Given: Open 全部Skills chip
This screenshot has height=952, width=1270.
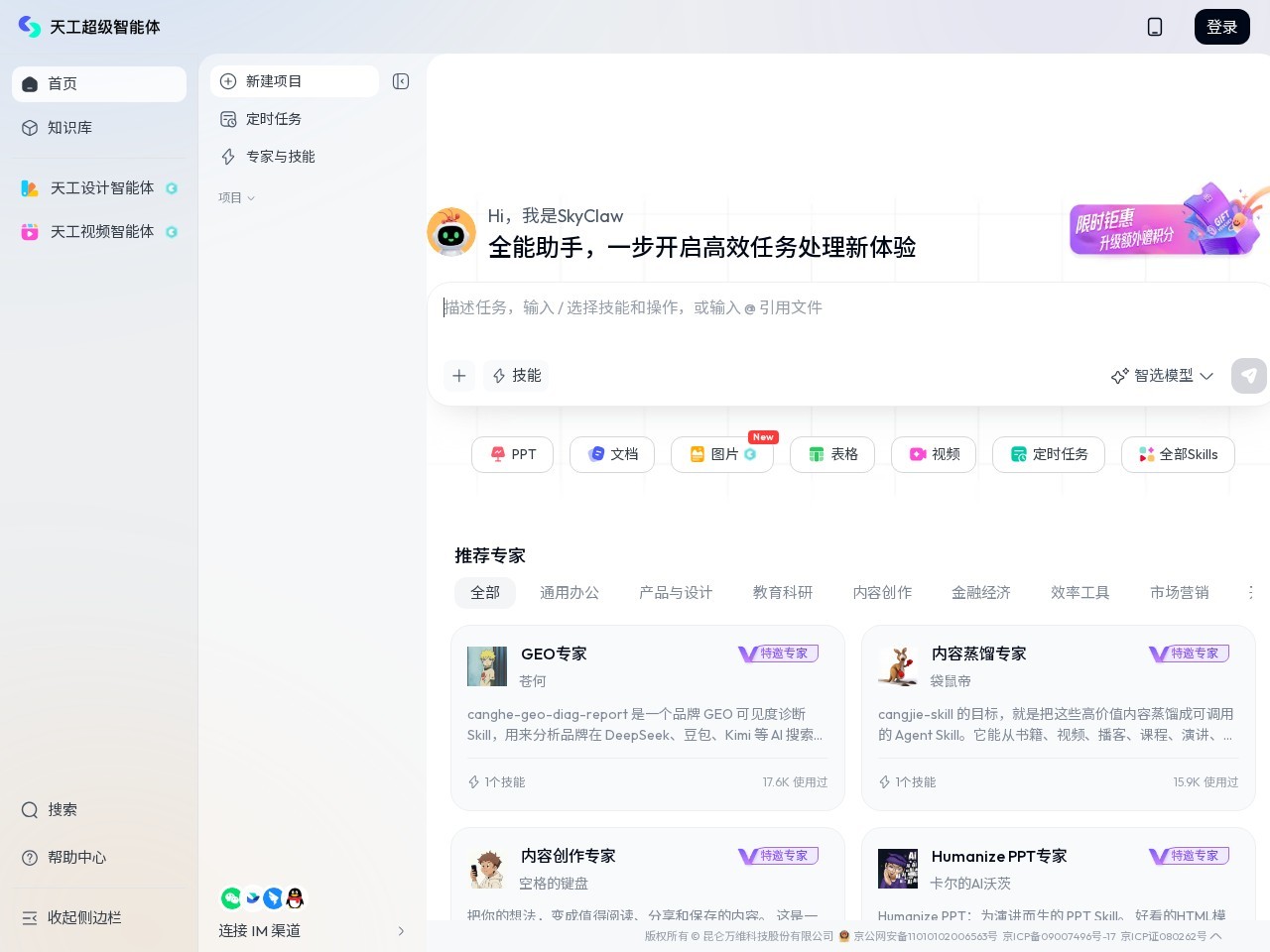Looking at the screenshot, I should click(x=1178, y=454).
